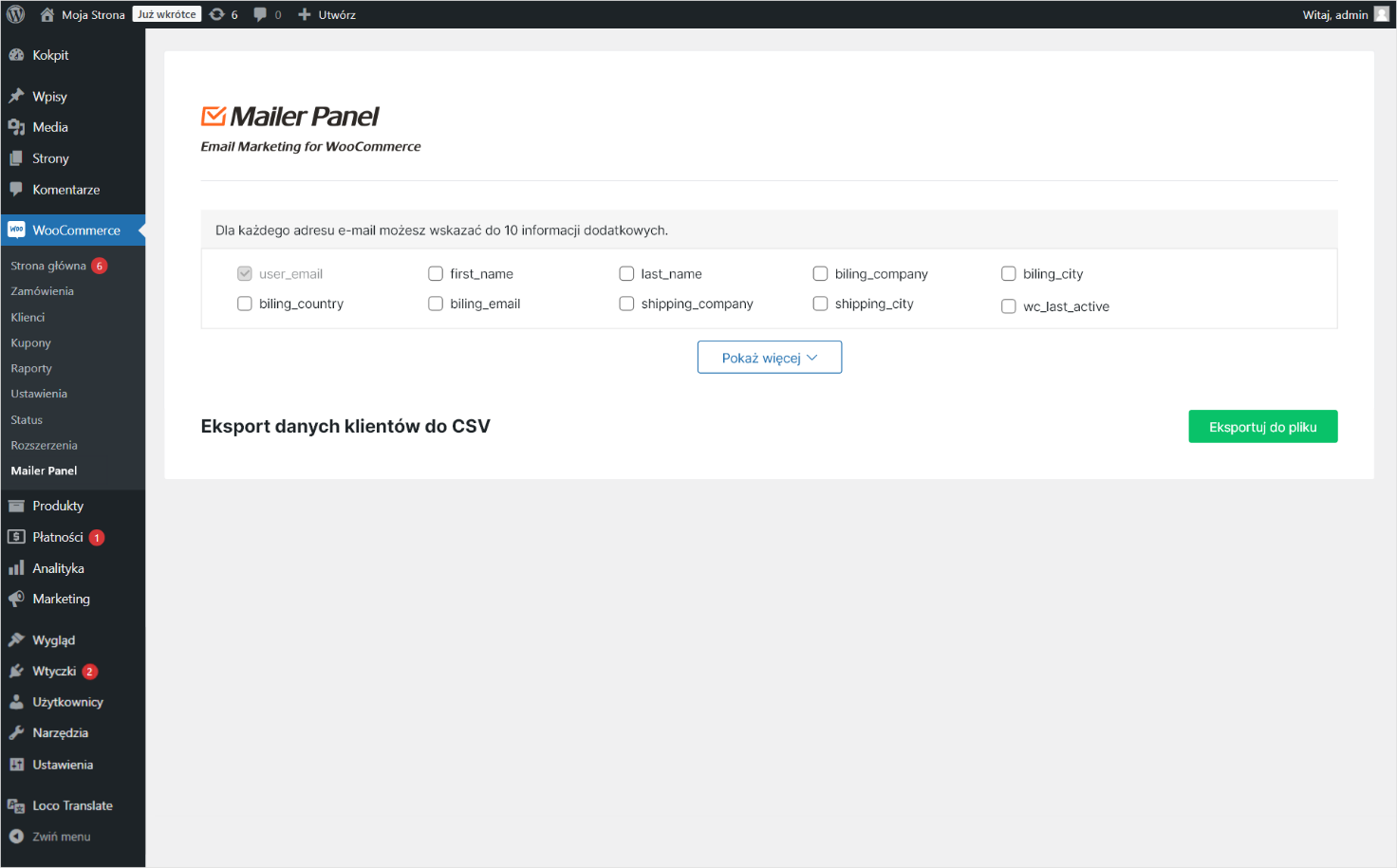Tick the biling_email checkbox
Image resolution: width=1397 pixels, height=868 pixels.
[x=436, y=304]
